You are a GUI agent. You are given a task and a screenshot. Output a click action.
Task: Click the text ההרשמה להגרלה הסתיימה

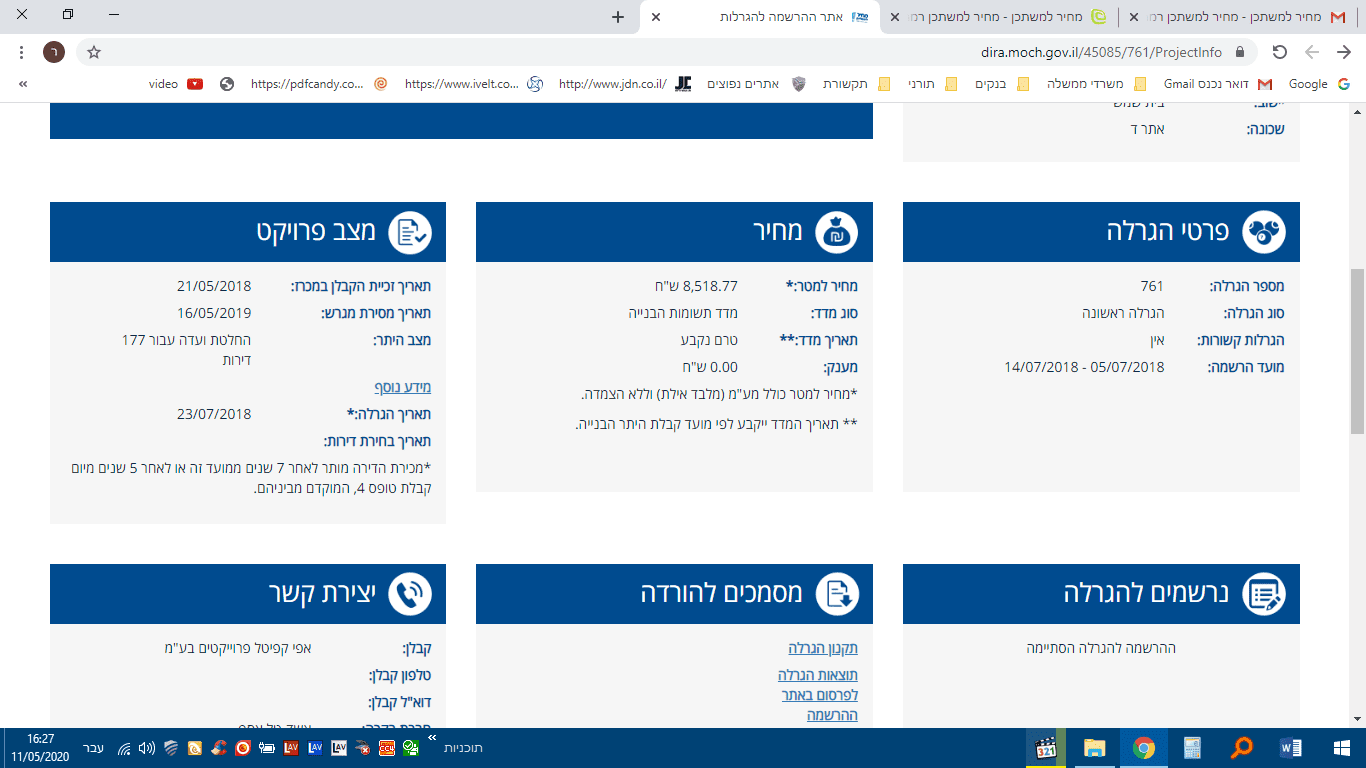[x=1101, y=648]
